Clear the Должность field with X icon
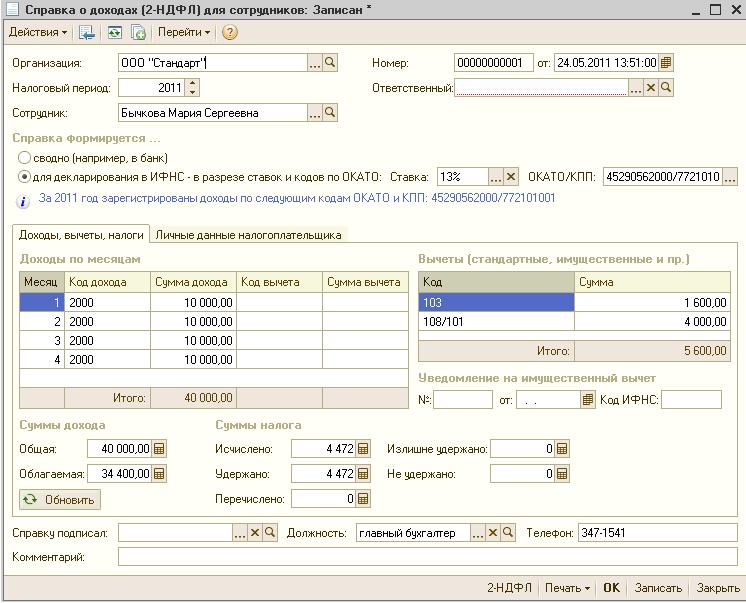Screen dimensions: 746x603 click(x=493, y=533)
